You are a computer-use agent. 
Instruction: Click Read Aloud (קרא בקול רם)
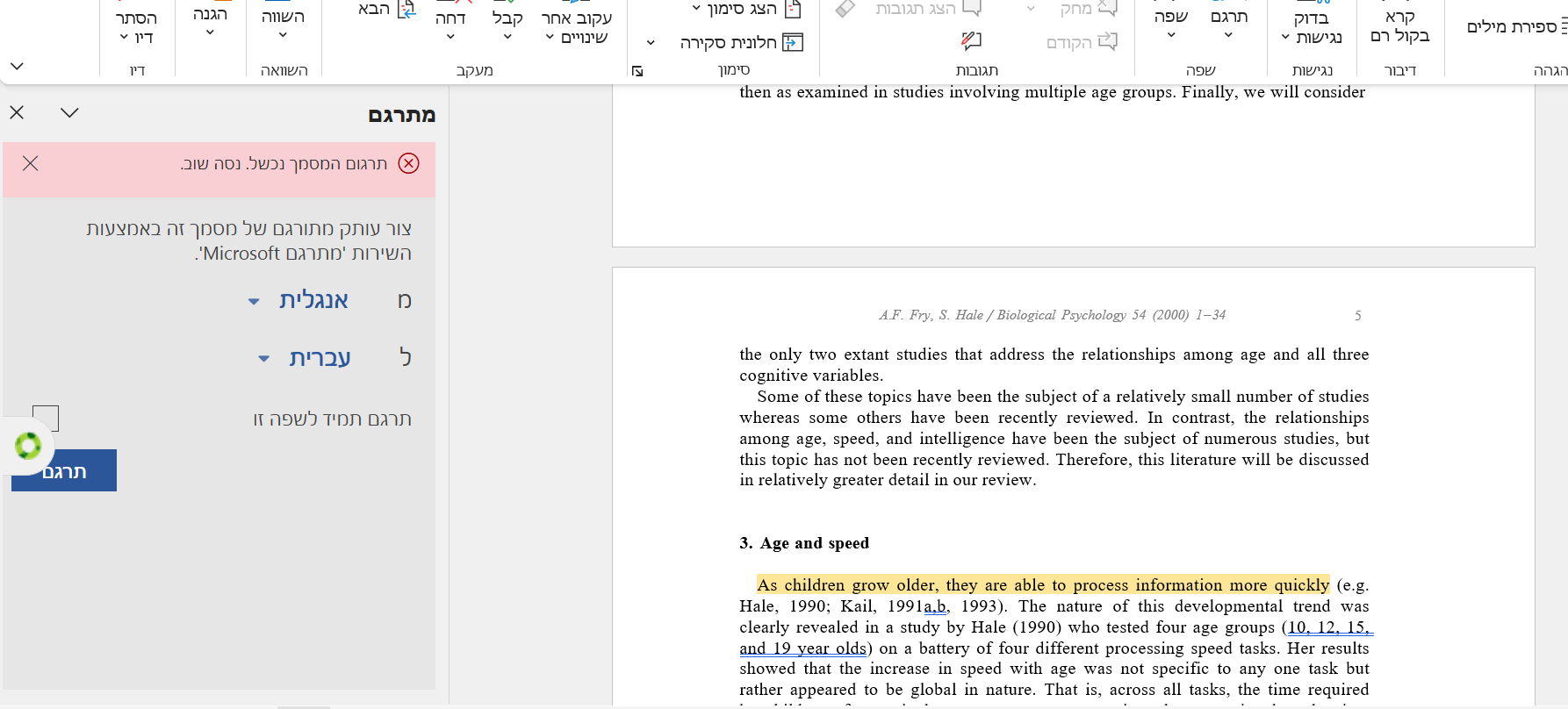coord(1399,26)
